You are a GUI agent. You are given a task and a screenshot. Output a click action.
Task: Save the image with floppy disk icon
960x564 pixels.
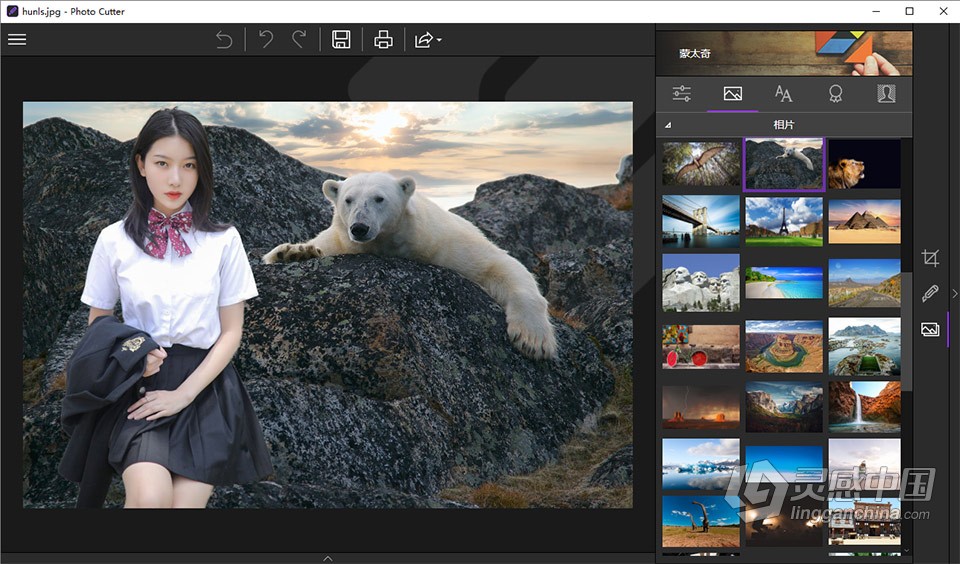click(x=341, y=40)
